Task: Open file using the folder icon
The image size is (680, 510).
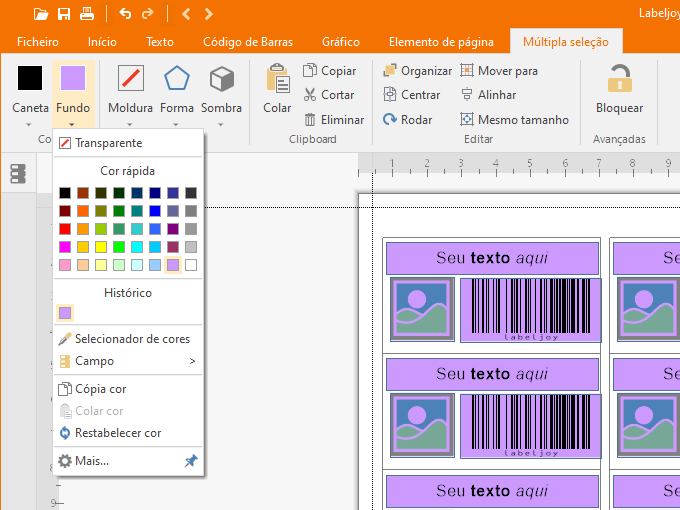Action: click(41, 14)
